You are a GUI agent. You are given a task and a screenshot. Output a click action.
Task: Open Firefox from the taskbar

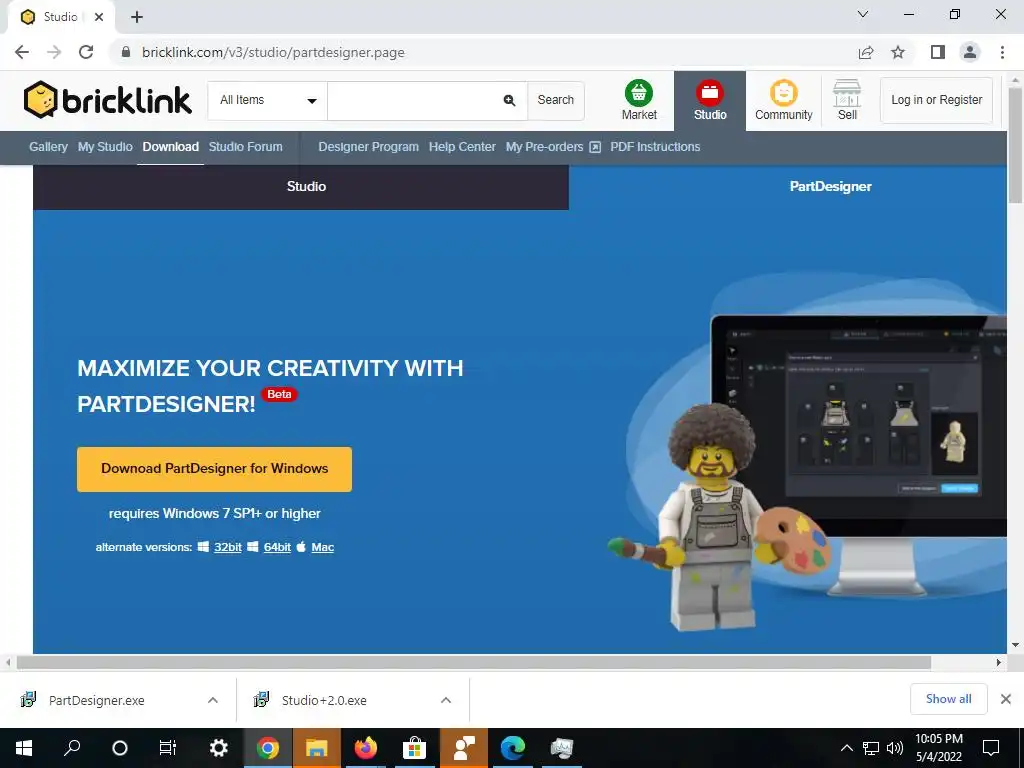(x=366, y=748)
